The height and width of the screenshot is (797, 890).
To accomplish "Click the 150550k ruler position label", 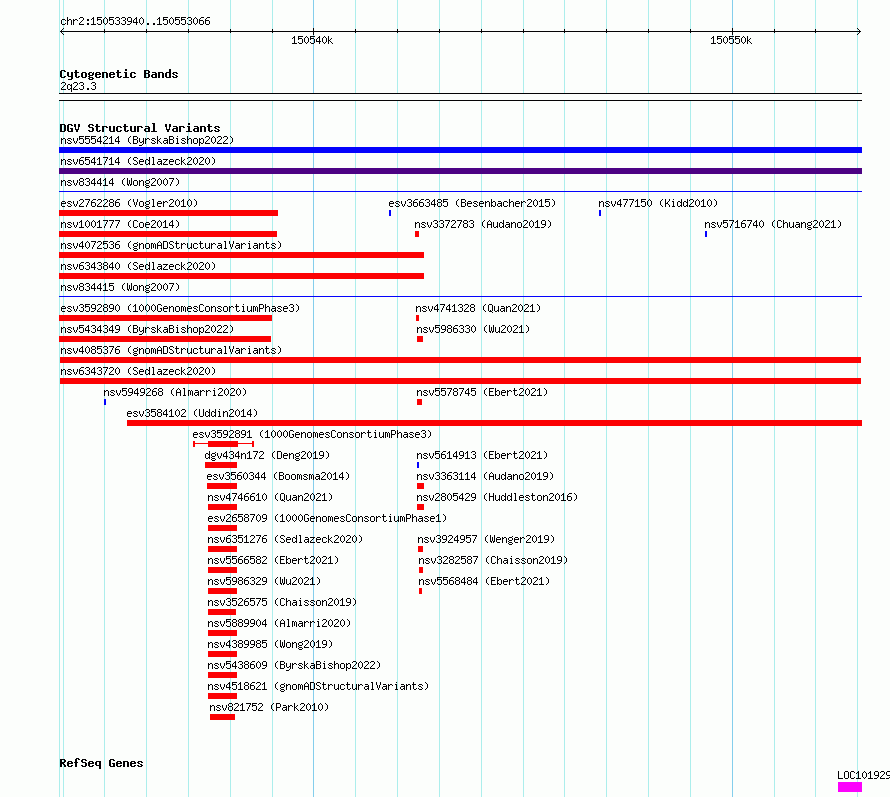I will pos(731,40).
